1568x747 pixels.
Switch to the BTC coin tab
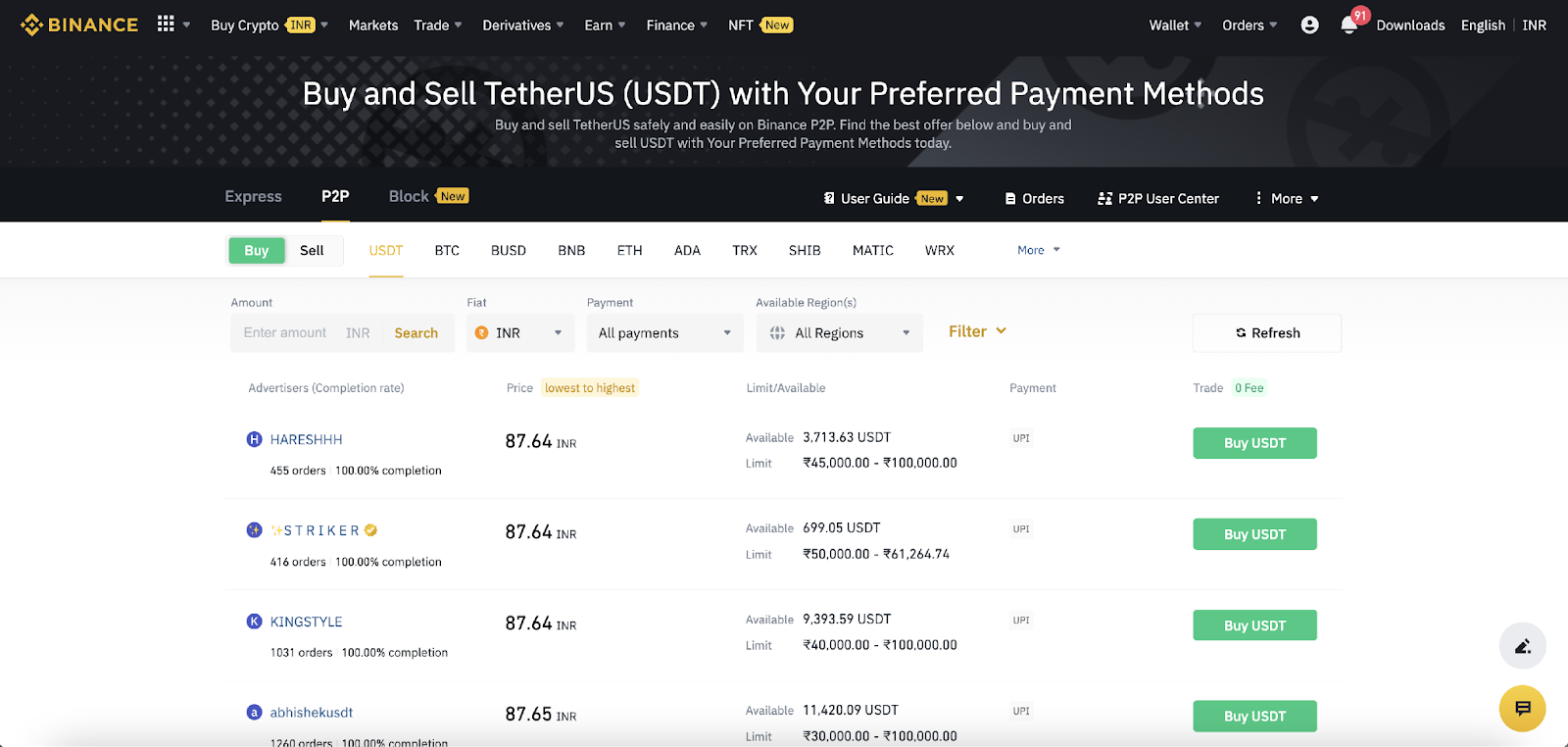(x=447, y=251)
